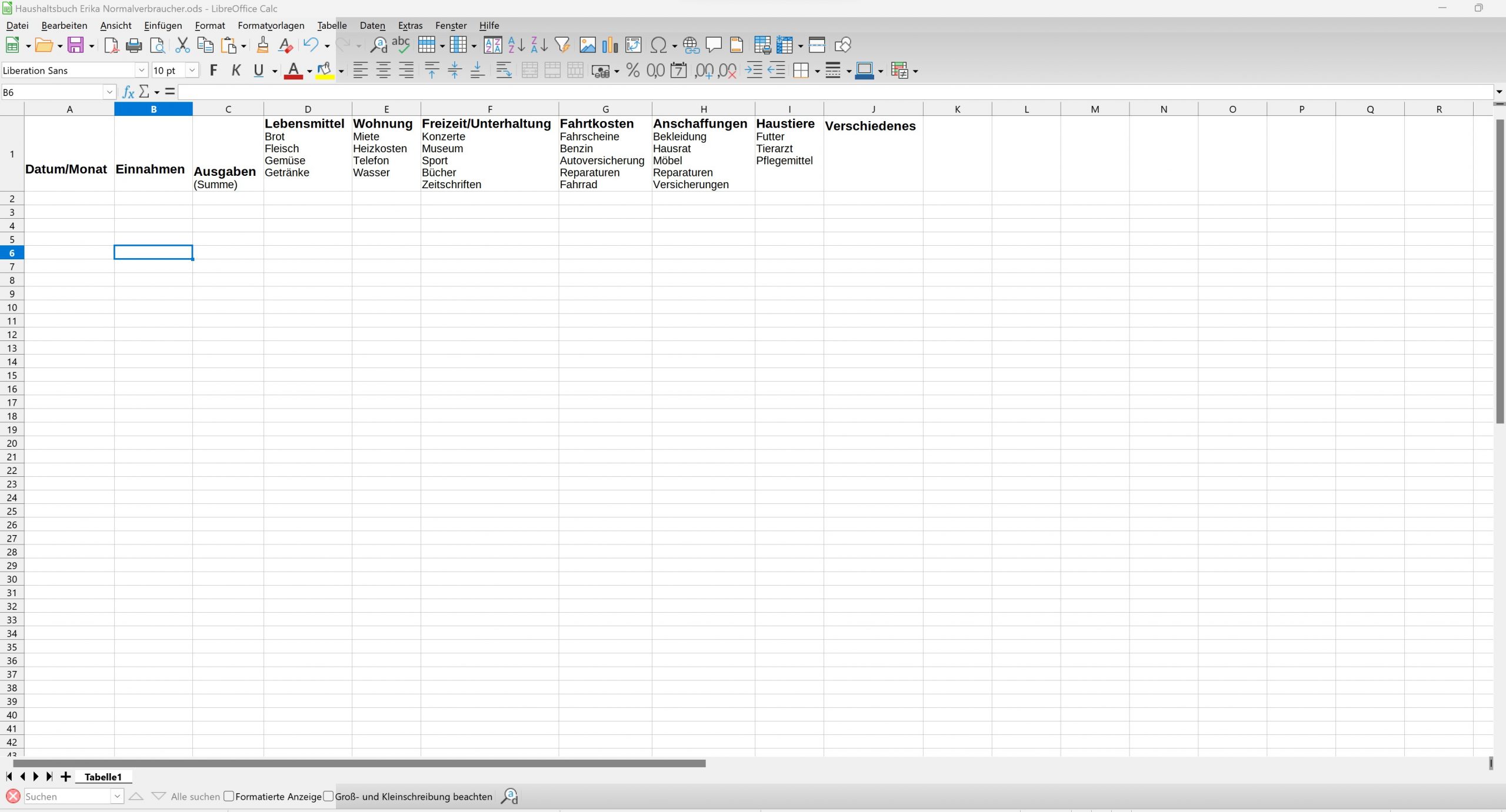Toggle bold formatting F button
This screenshot has width=1506, height=812.
pyautogui.click(x=214, y=71)
